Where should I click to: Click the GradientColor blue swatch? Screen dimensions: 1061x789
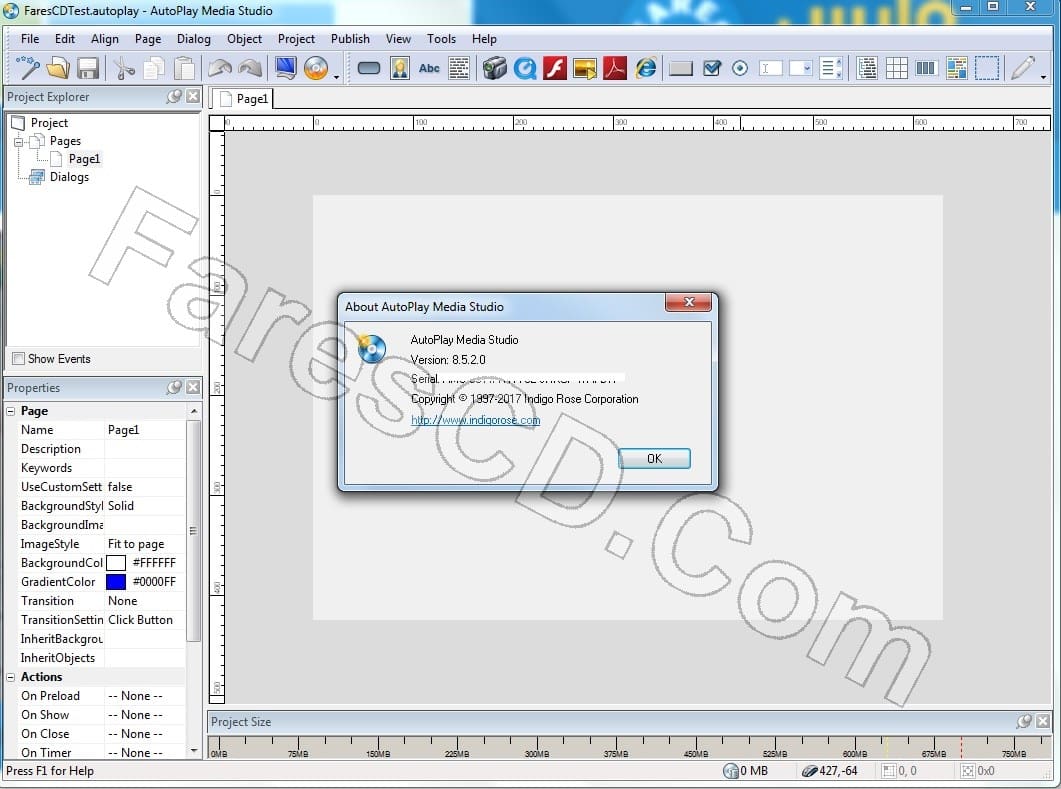click(116, 582)
